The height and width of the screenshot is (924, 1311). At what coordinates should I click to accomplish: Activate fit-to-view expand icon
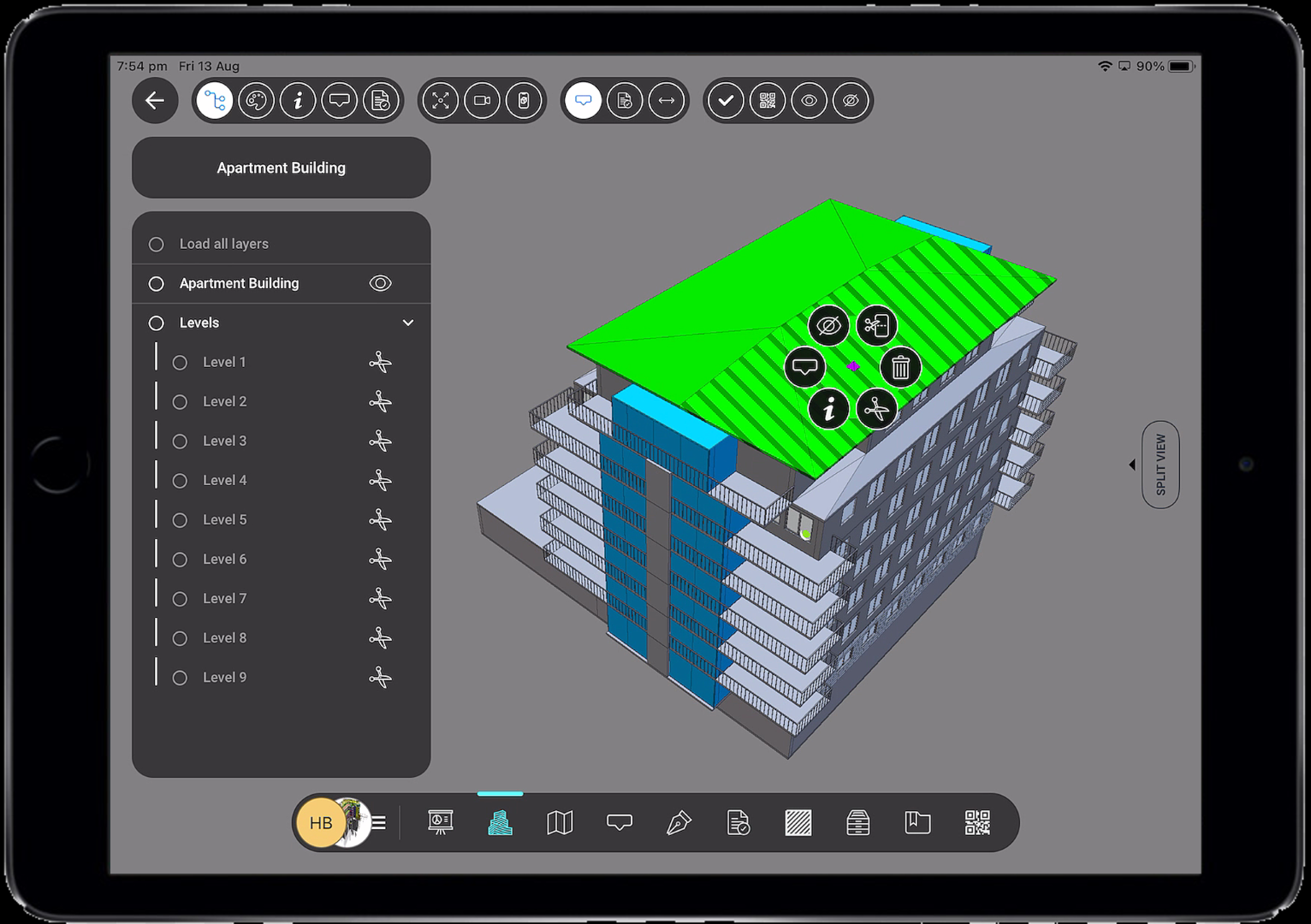tap(441, 101)
